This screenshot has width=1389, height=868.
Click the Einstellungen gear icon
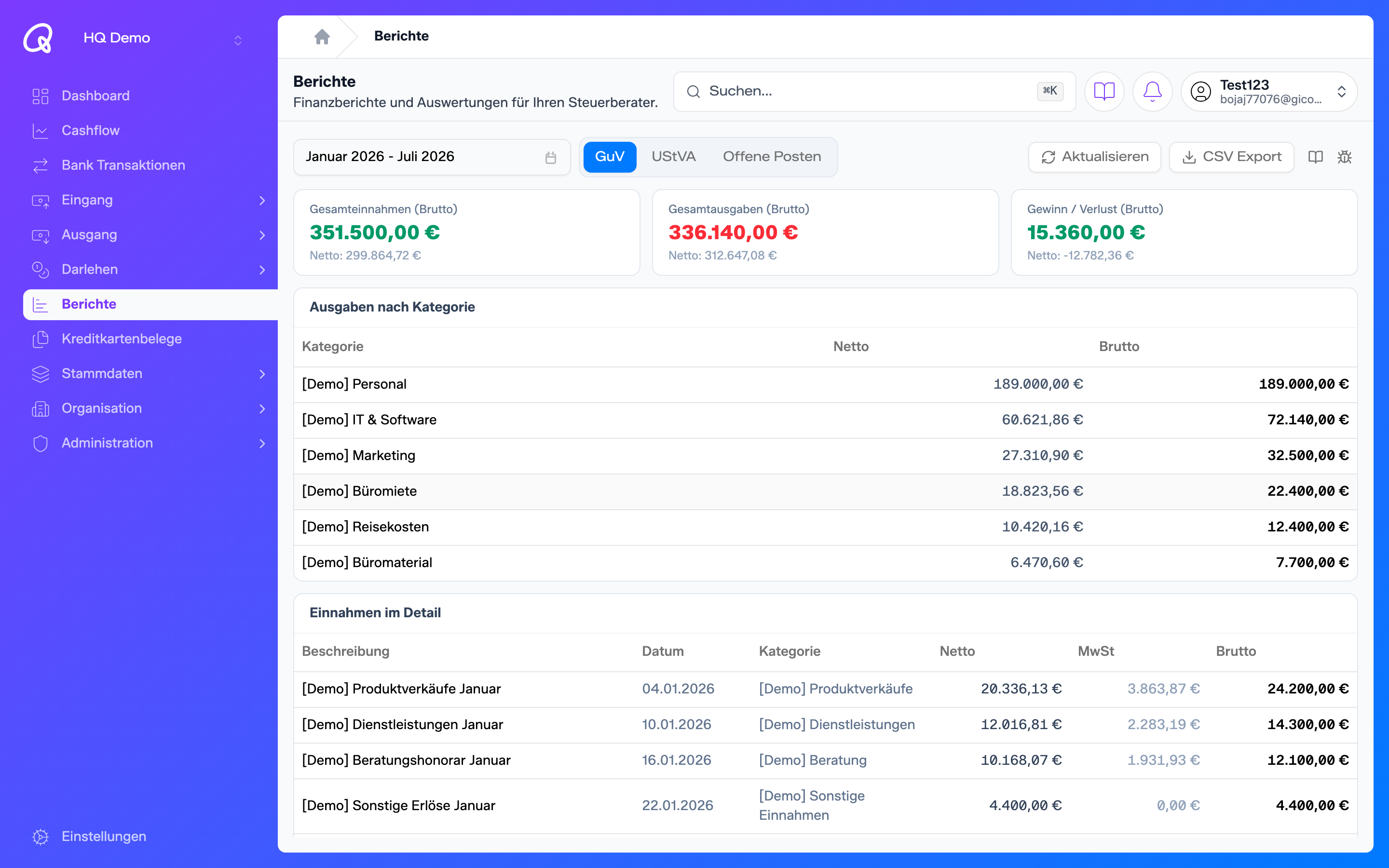(40, 837)
